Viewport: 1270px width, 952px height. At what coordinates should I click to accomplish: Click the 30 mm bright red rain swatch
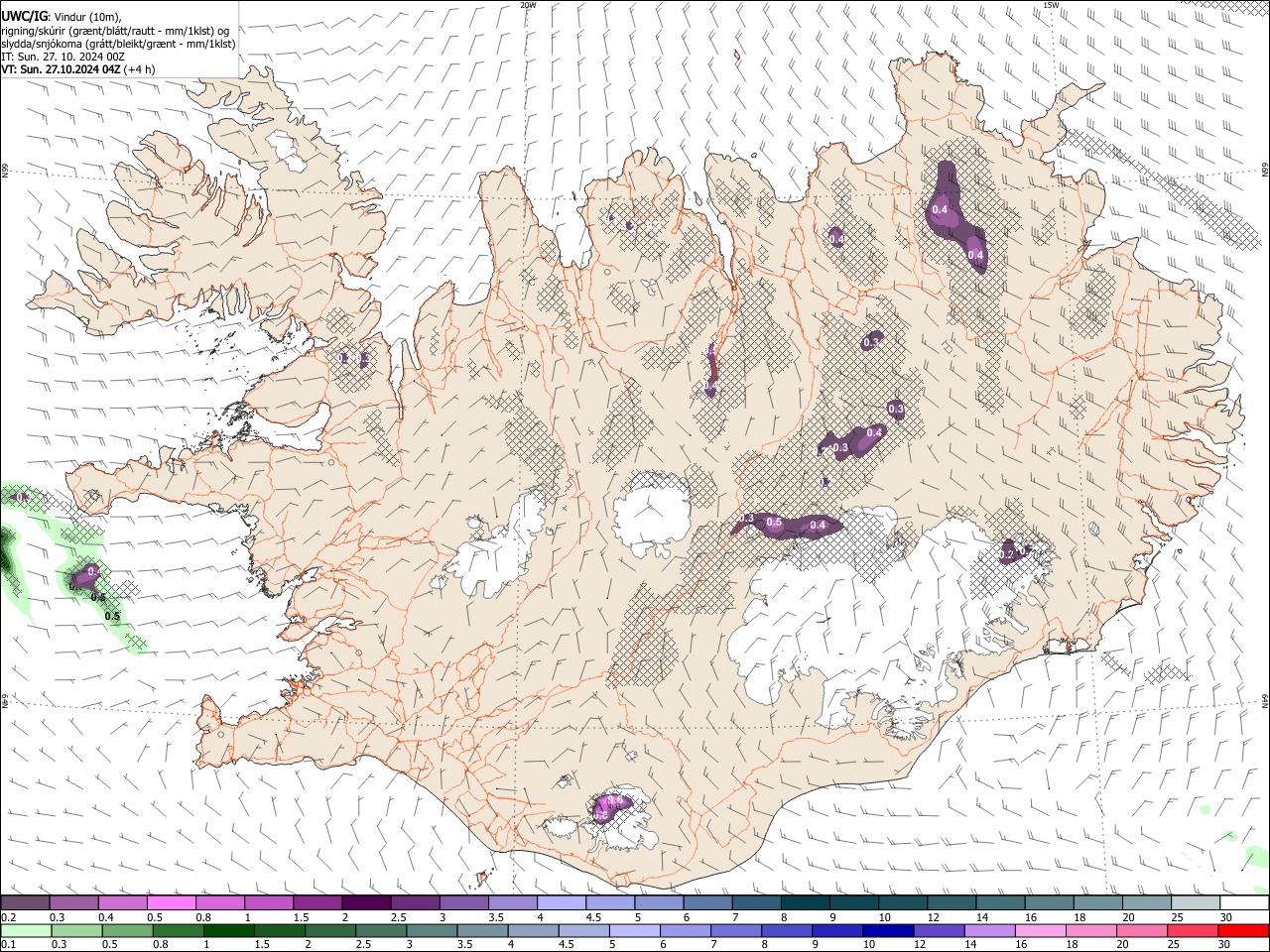tap(1245, 931)
